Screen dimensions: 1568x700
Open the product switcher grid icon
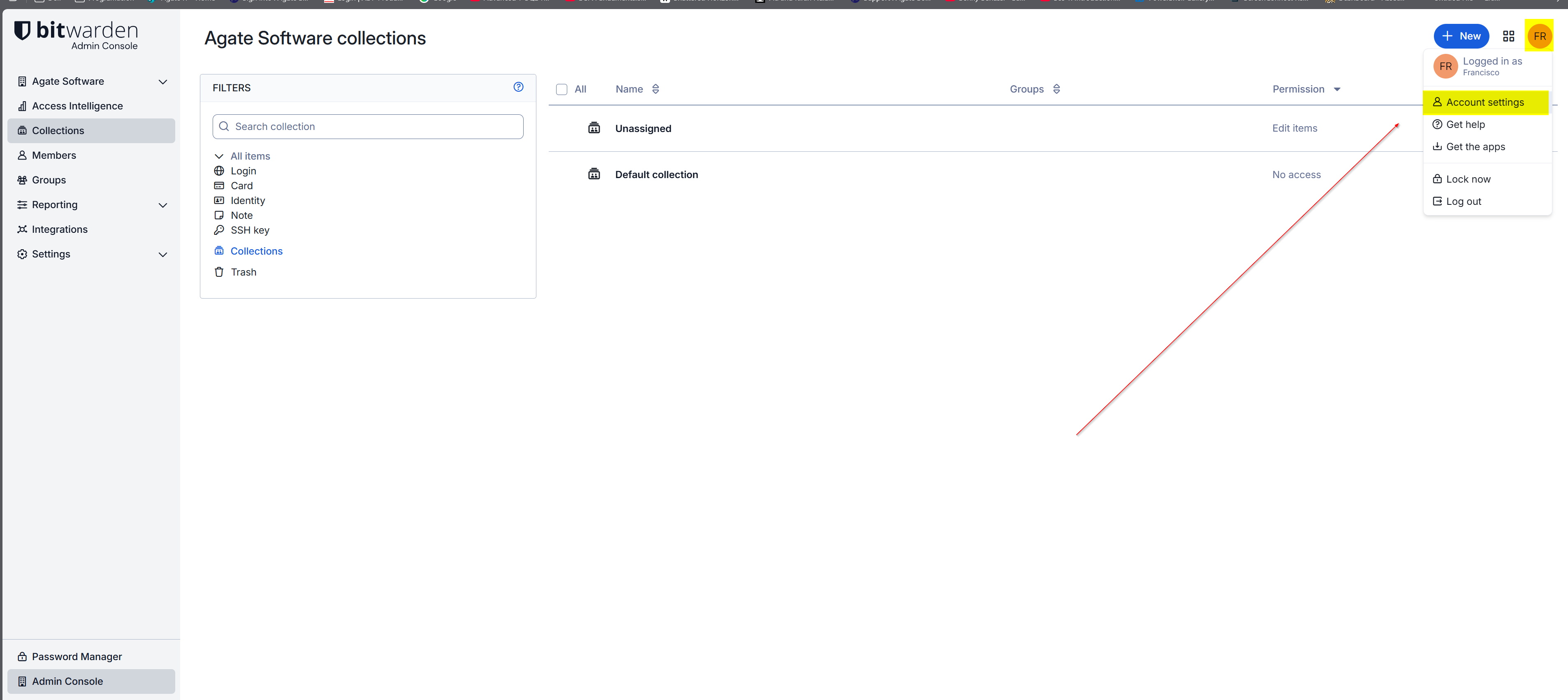[x=1508, y=37]
